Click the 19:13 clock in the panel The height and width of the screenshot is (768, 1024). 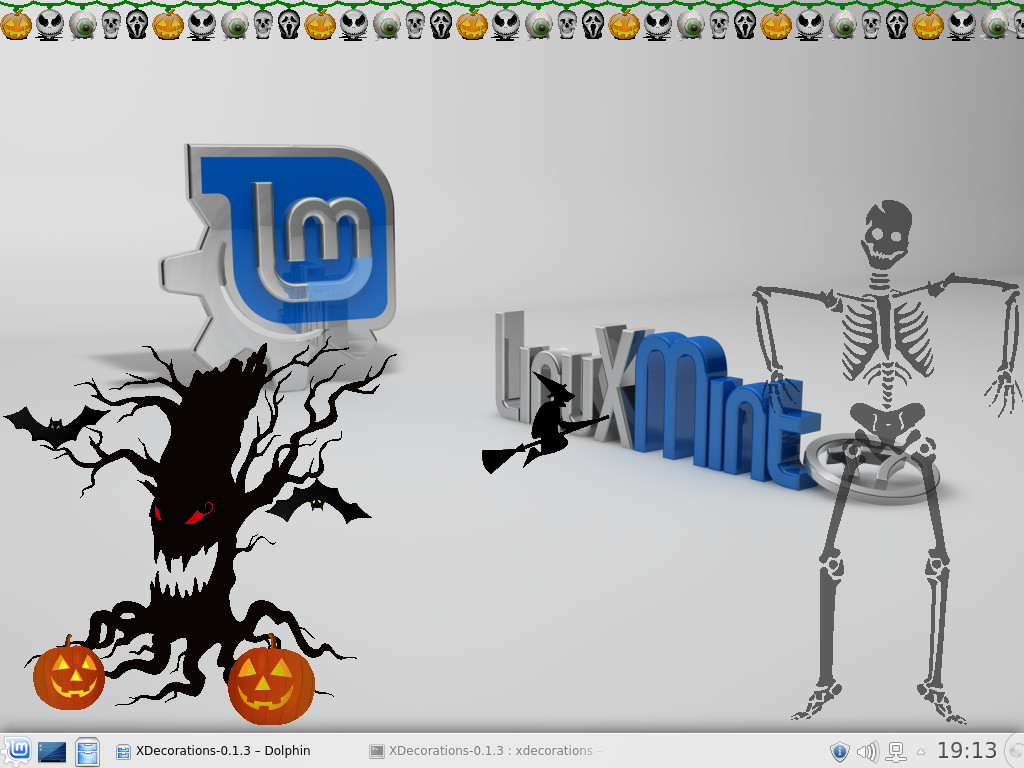[967, 751]
